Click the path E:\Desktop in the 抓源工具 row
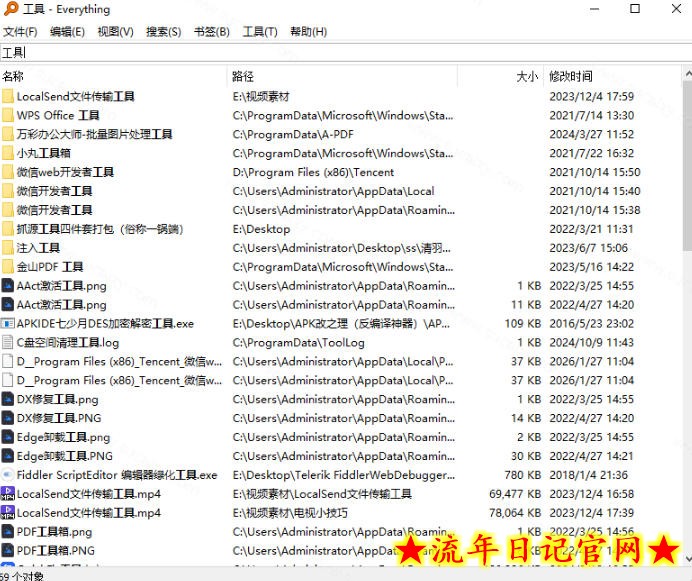The height and width of the screenshot is (581, 692). coord(261,229)
